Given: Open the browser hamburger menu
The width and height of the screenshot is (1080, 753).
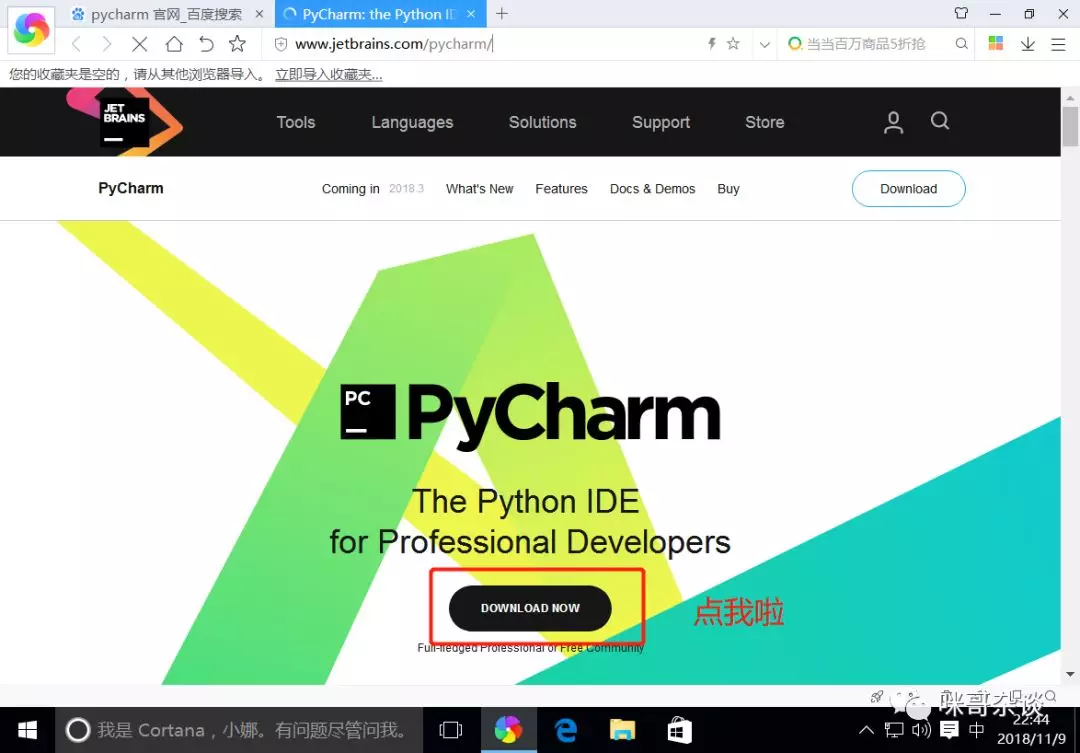Looking at the screenshot, I should coord(1058,45).
